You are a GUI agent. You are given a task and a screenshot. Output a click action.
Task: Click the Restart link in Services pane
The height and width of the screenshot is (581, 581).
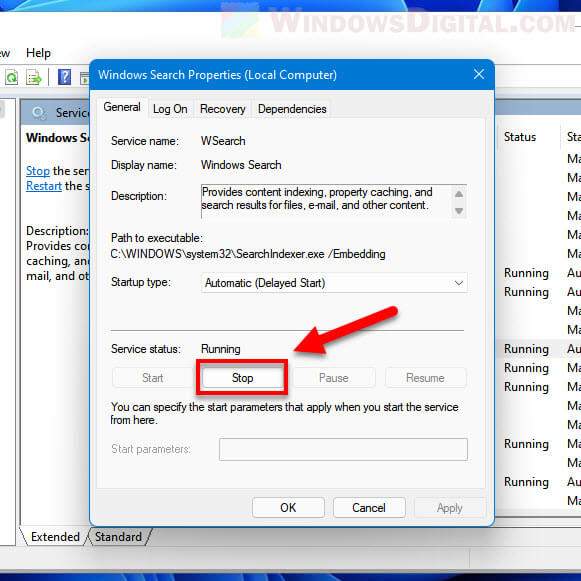pyautogui.click(x=44, y=186)
